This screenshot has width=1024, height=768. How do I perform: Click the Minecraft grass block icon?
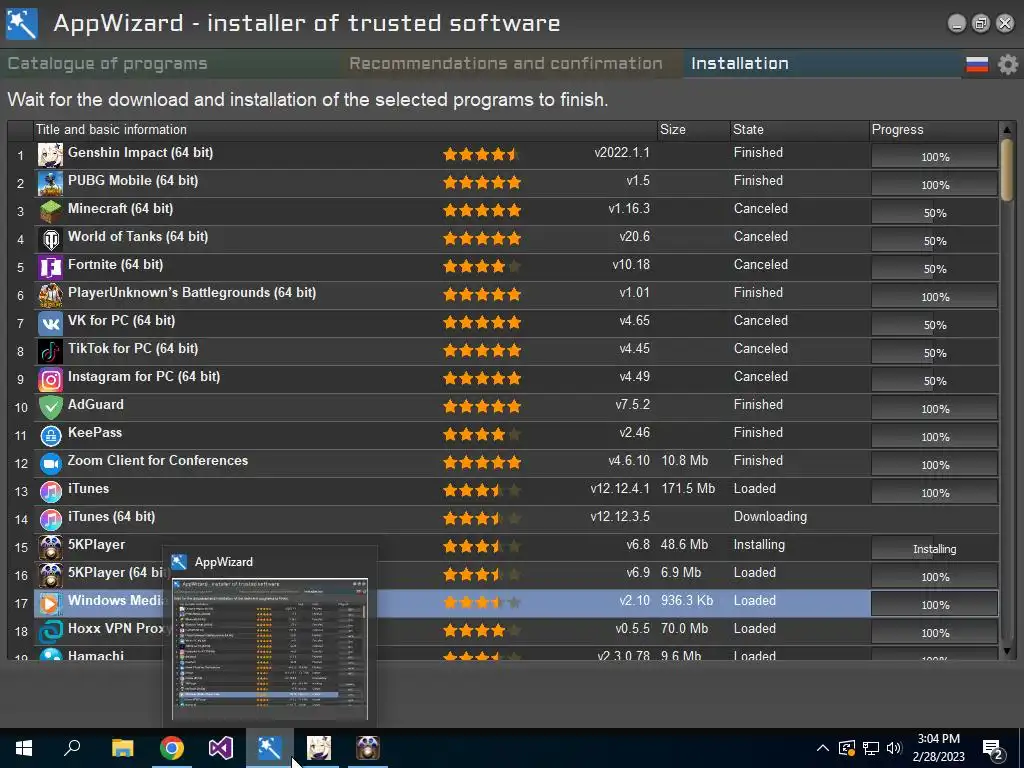coord(50,212)
